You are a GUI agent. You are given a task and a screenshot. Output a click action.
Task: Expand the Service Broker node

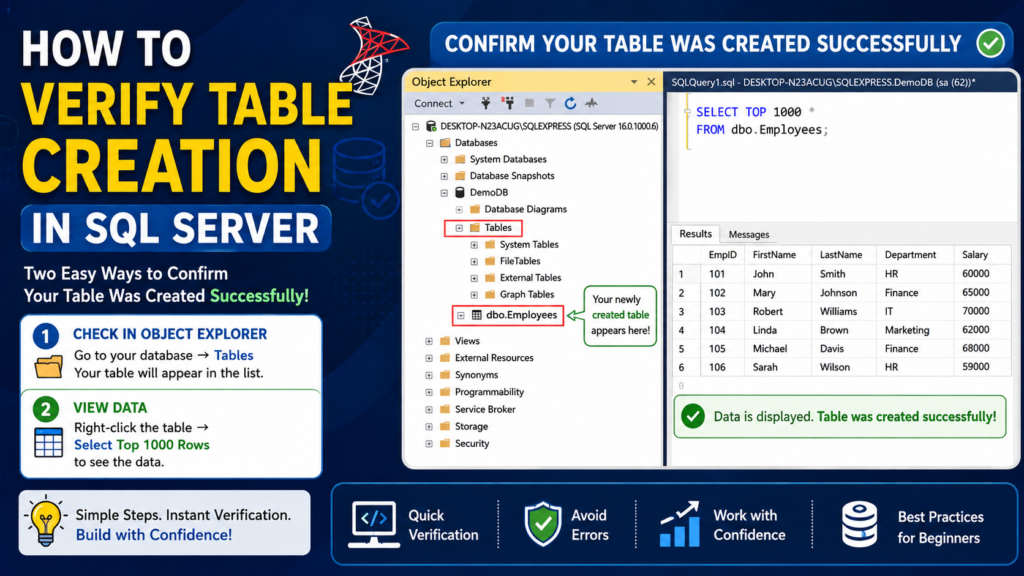429,409
